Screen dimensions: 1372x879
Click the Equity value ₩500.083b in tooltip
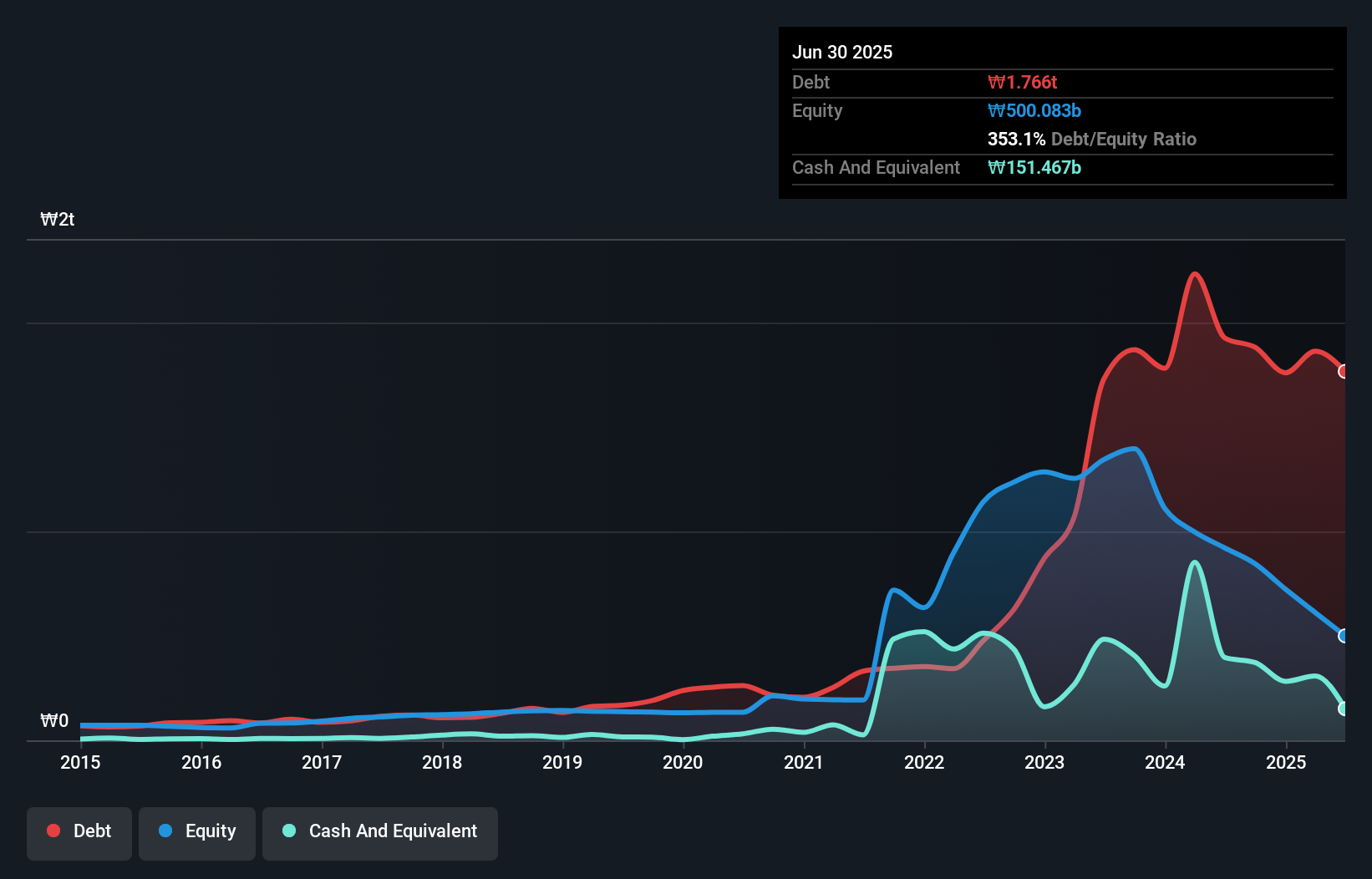point(1034,111)
